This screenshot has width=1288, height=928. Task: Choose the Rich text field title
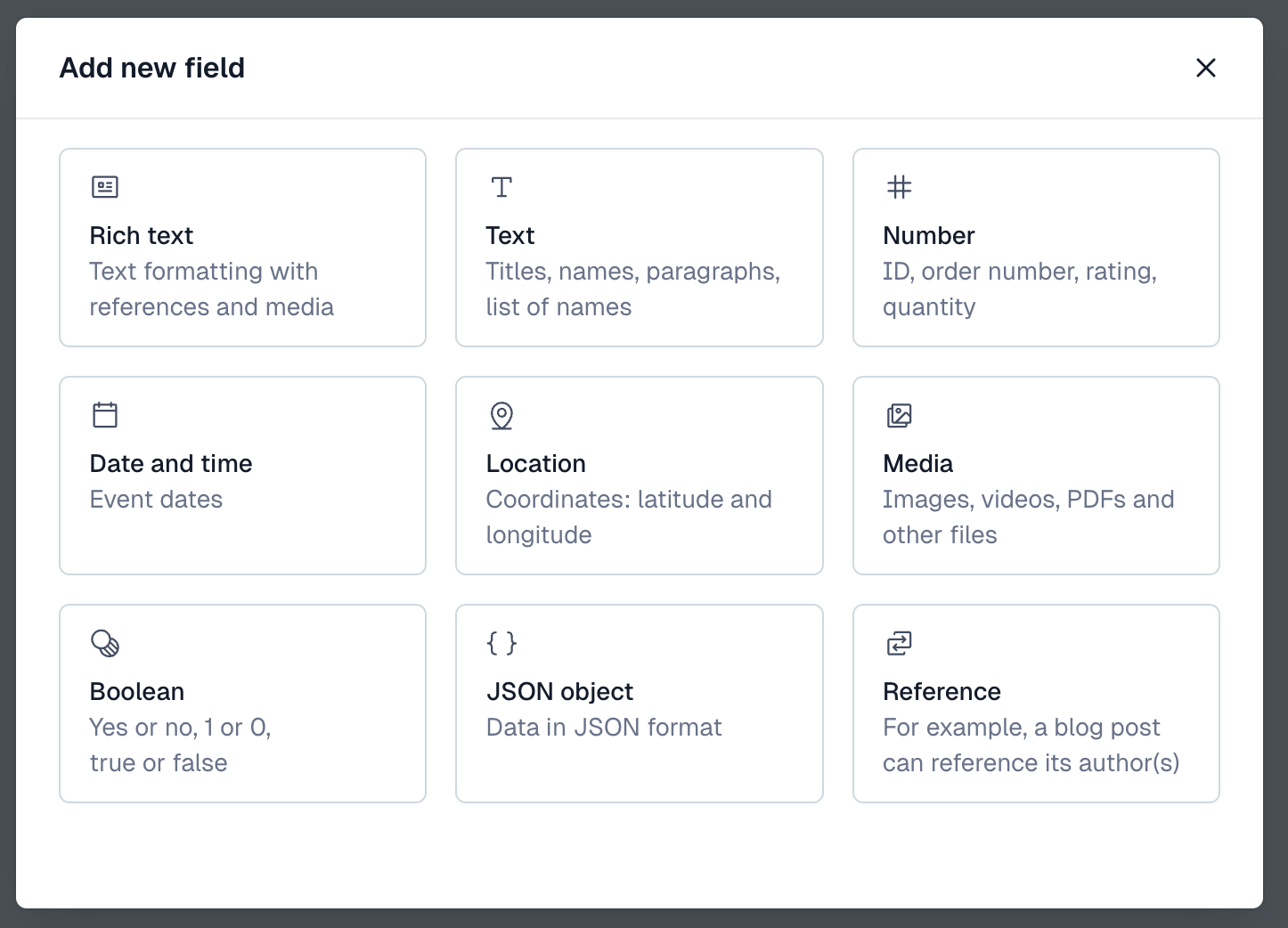coord(142,235)
